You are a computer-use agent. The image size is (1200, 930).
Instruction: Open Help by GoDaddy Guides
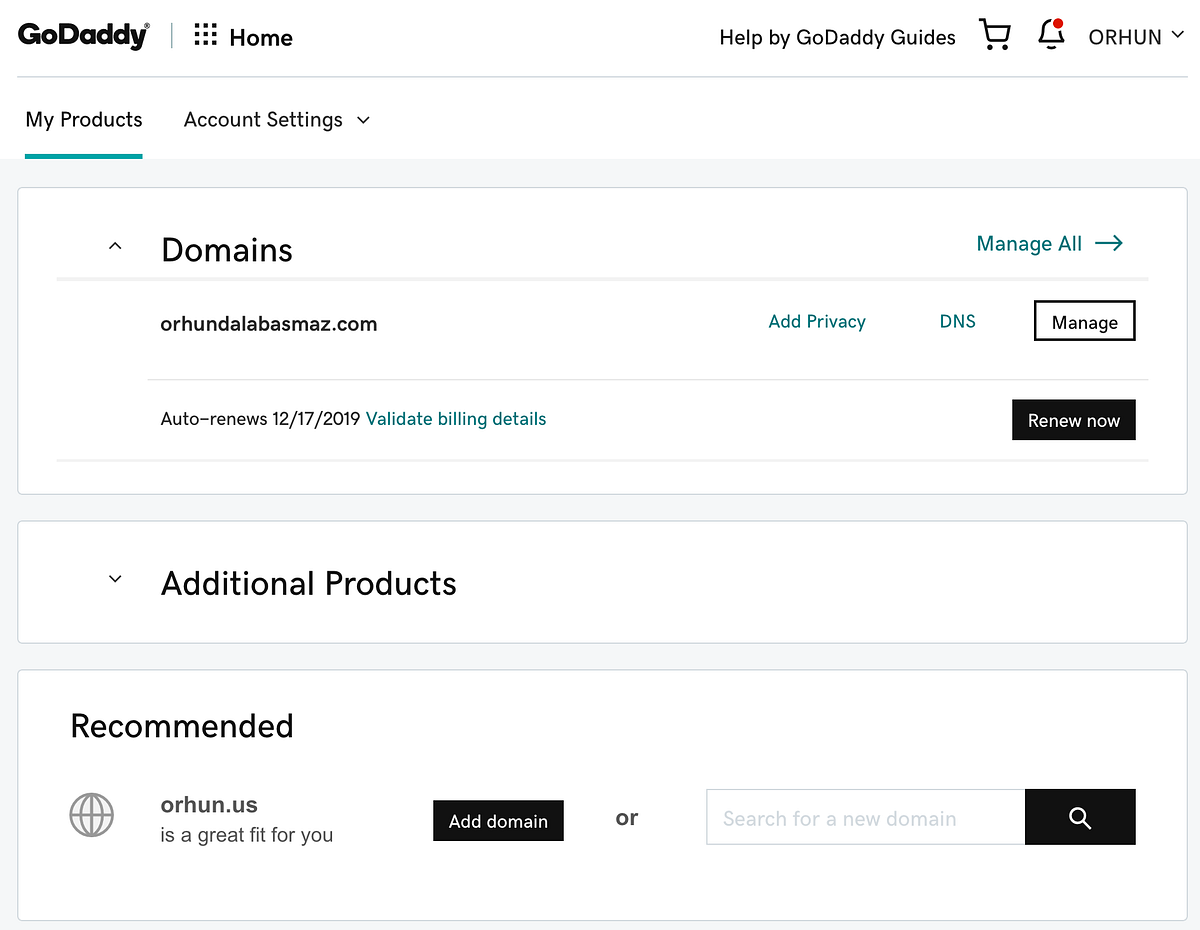837,37
